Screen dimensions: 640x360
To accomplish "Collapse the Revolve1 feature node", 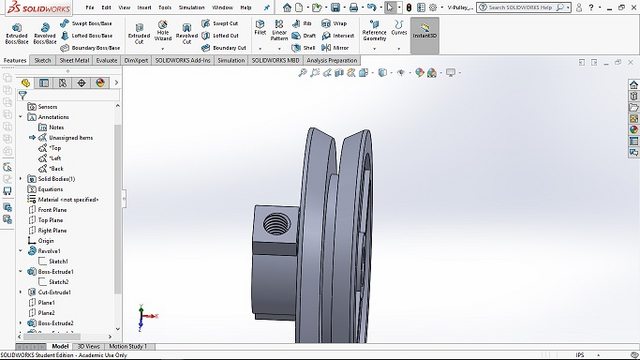I will [21, 251].
